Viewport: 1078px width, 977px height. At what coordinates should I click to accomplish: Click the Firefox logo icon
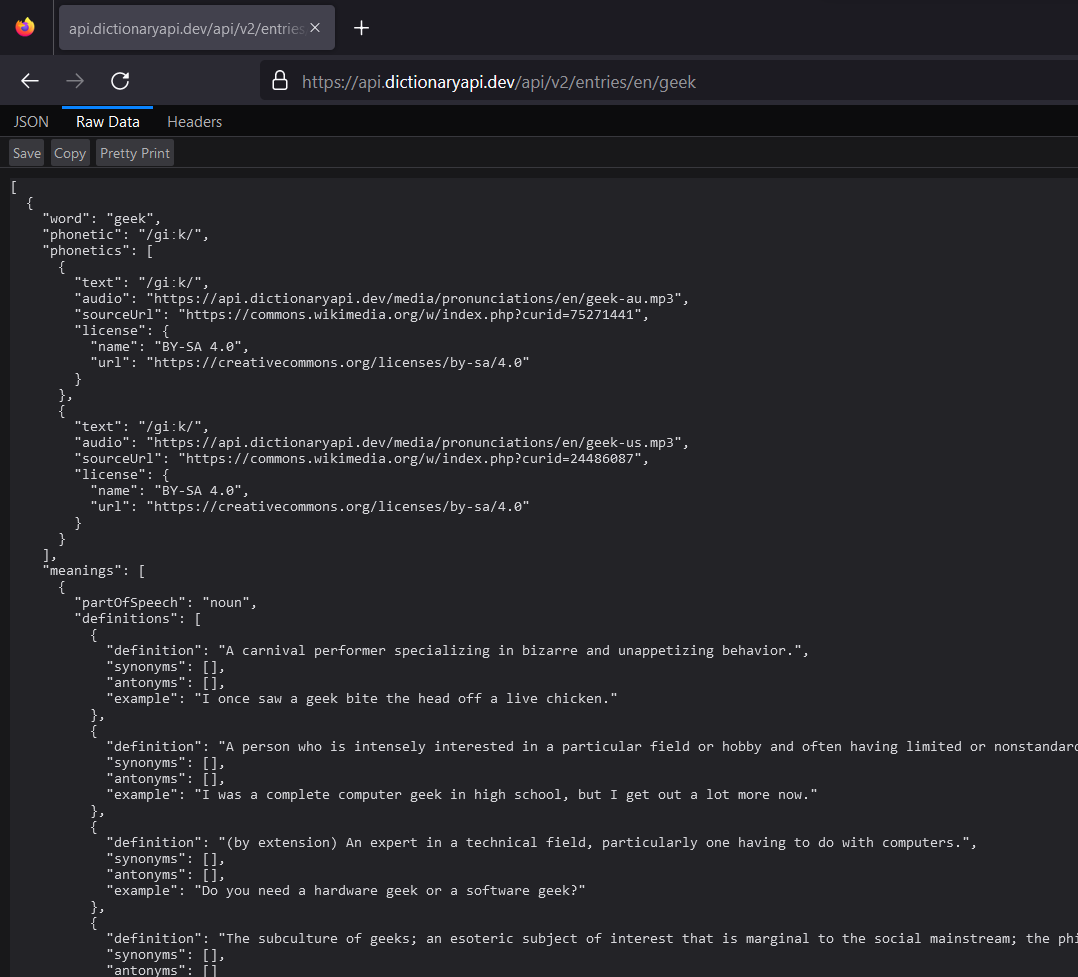25,27
